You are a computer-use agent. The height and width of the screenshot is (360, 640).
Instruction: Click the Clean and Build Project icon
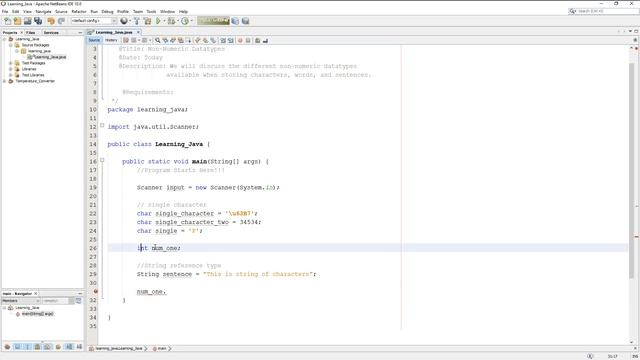coord(147,21)
